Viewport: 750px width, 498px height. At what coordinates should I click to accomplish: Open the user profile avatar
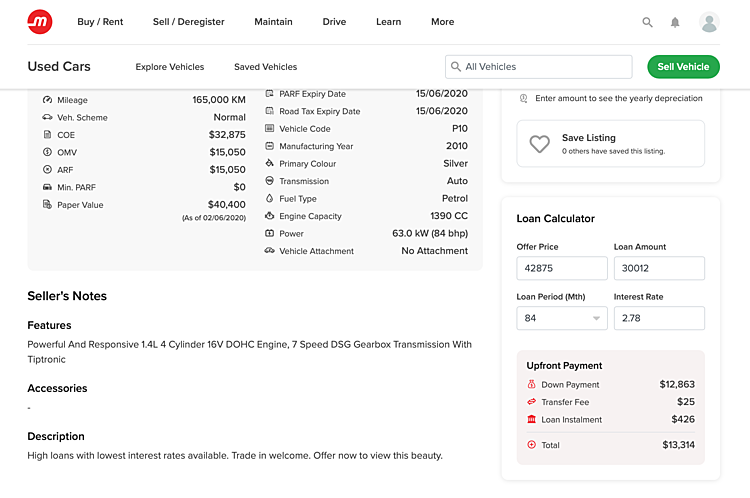click(x=709, y=22)
